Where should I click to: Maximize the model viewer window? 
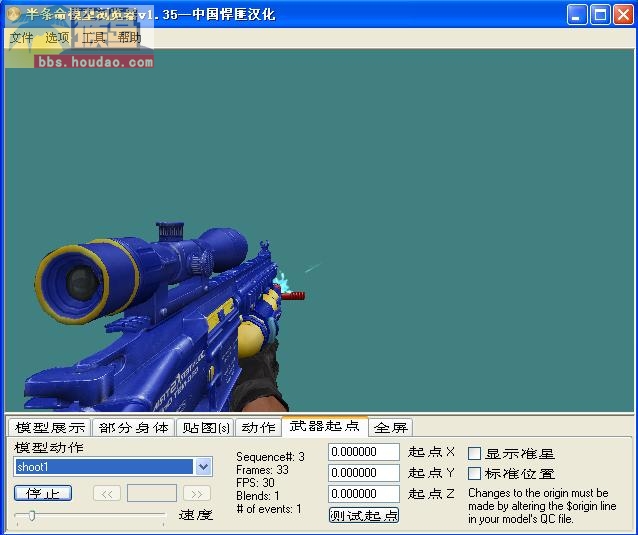(x=600, y=15)
